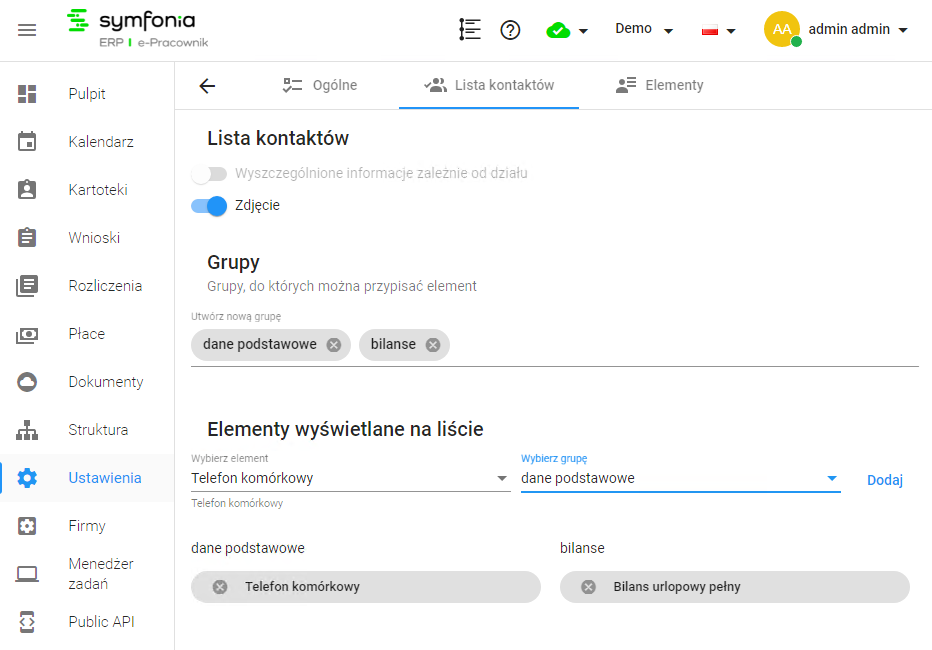Toggle Wyszczególnione informacje zależnie od działu switch
This screenshot has width=932, height=650.
point(209,174)
